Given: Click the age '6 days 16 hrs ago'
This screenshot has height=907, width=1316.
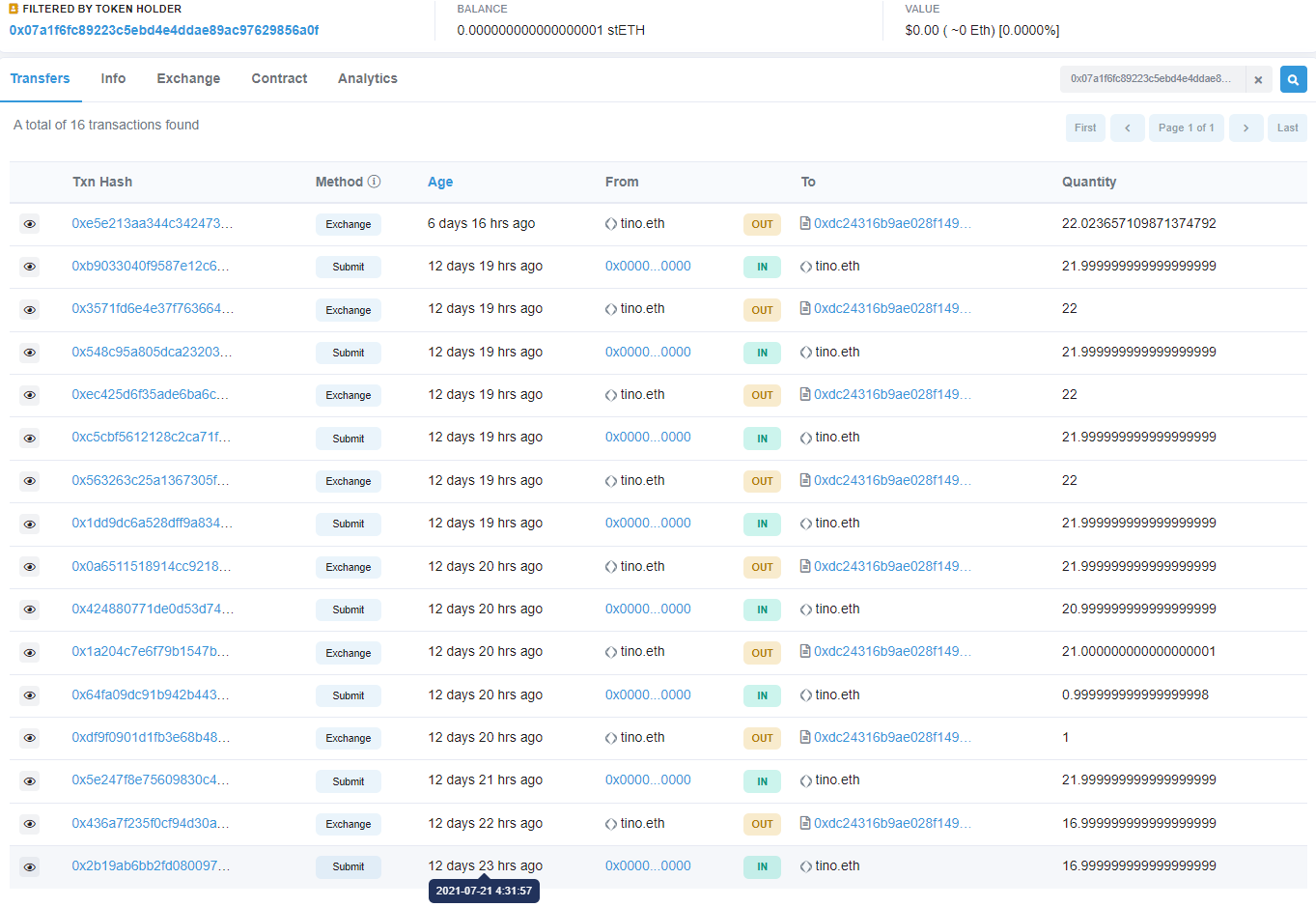Looking at the screenshot, I should 481,223.
